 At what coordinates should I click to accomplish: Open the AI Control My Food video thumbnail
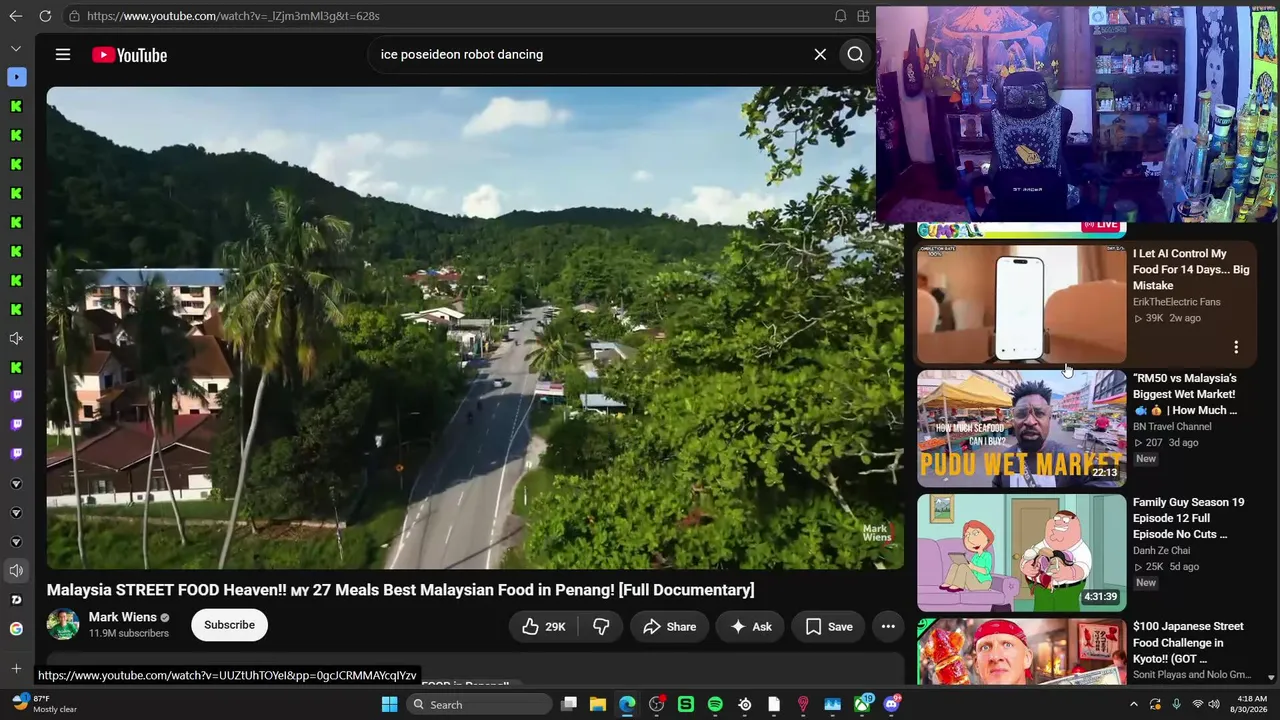pyautogui.click(x=1021, y=304)
